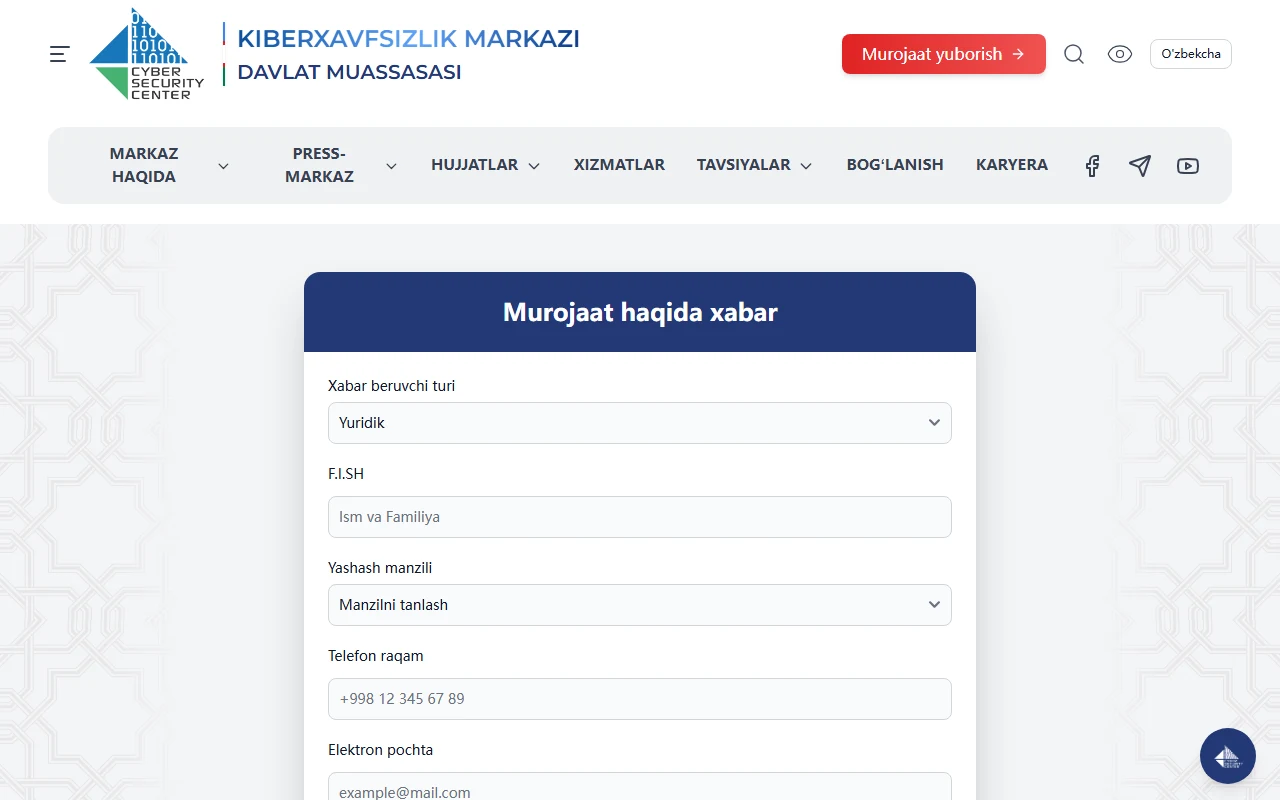Click the Telefon raqam input field

(640, 699)
